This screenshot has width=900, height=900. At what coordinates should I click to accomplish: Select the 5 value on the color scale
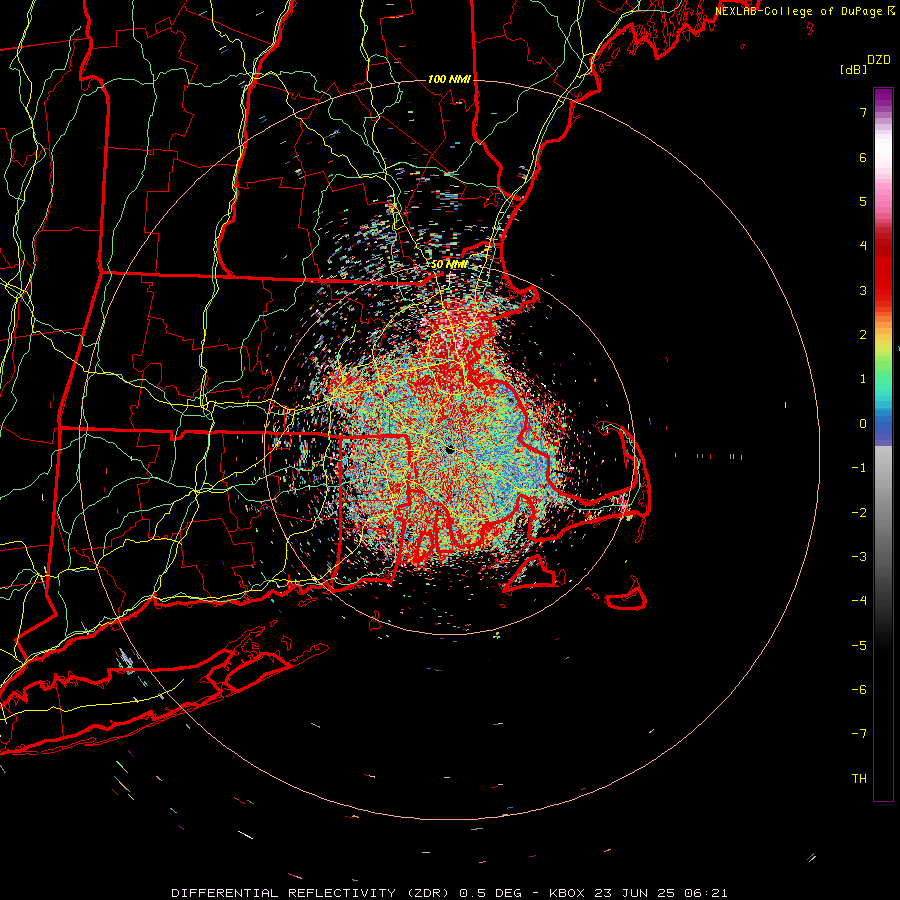863,201
